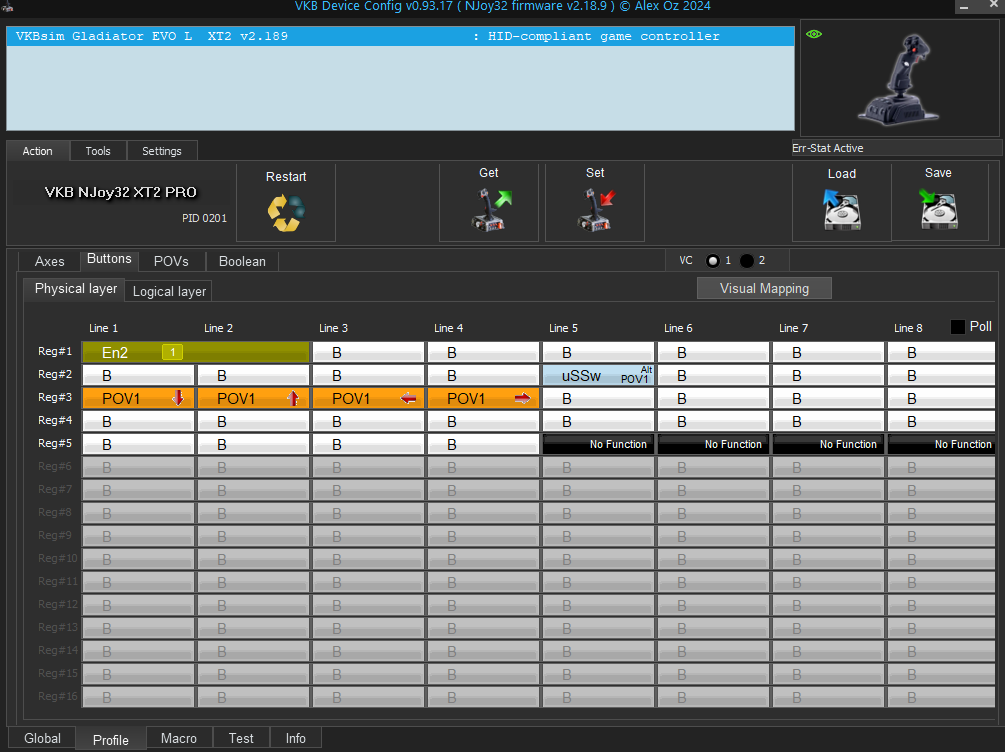Click the POV1 left arrow cell
The height and width of the screenshot is (752, 1005).
pyautogui.click(x=369, y=398)
